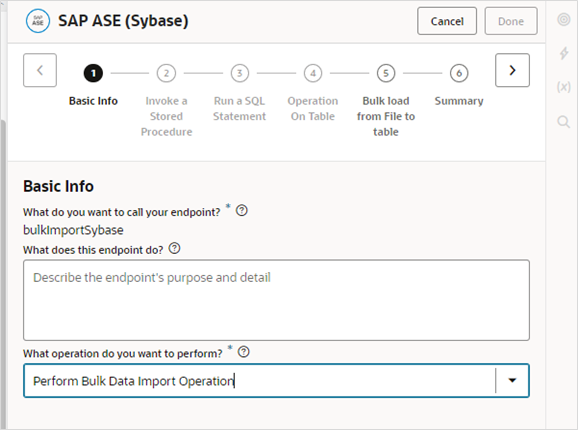Open the variables (x) sidebar icon

(563, 87)
